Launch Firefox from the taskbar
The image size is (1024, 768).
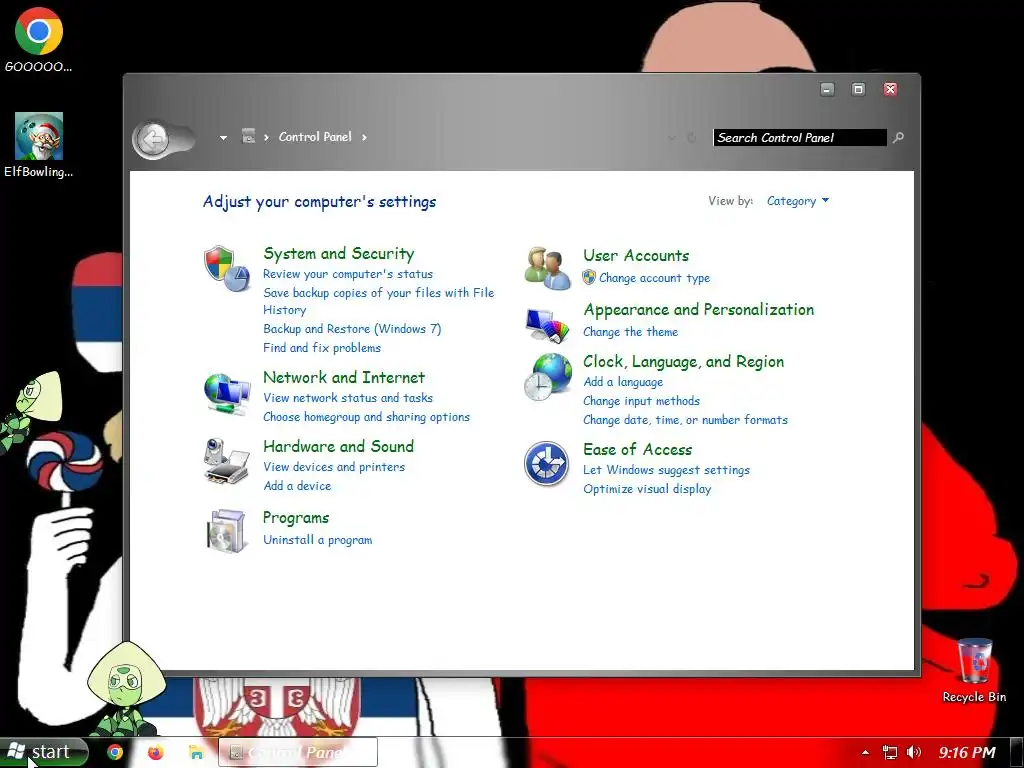pos(155,752)
